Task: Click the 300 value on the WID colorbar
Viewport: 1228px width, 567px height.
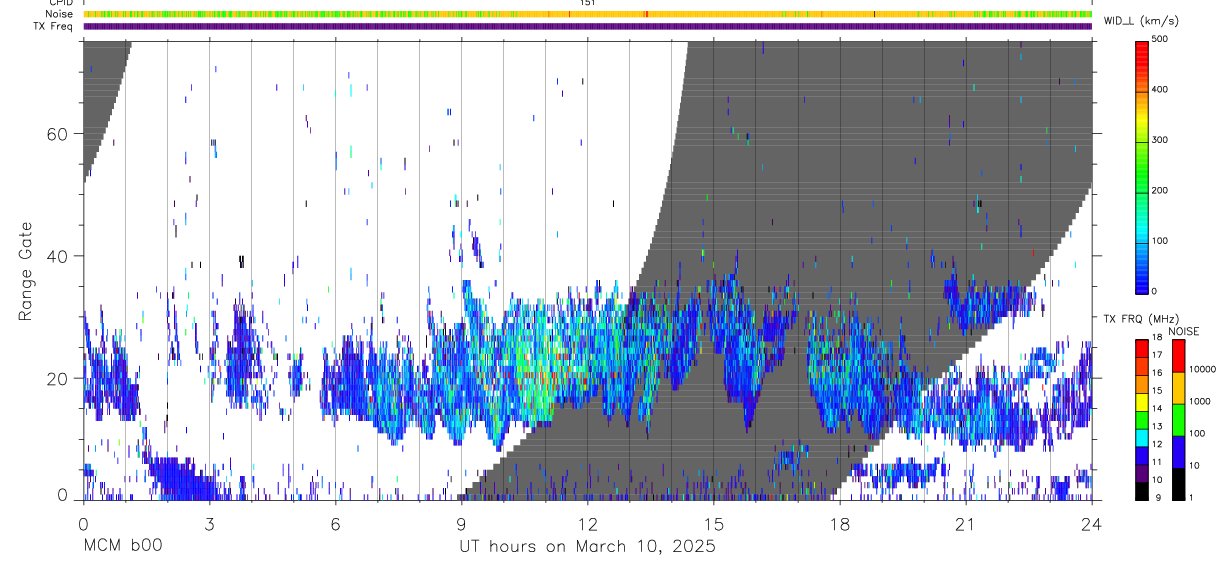Action: (x=1160, y=140)
